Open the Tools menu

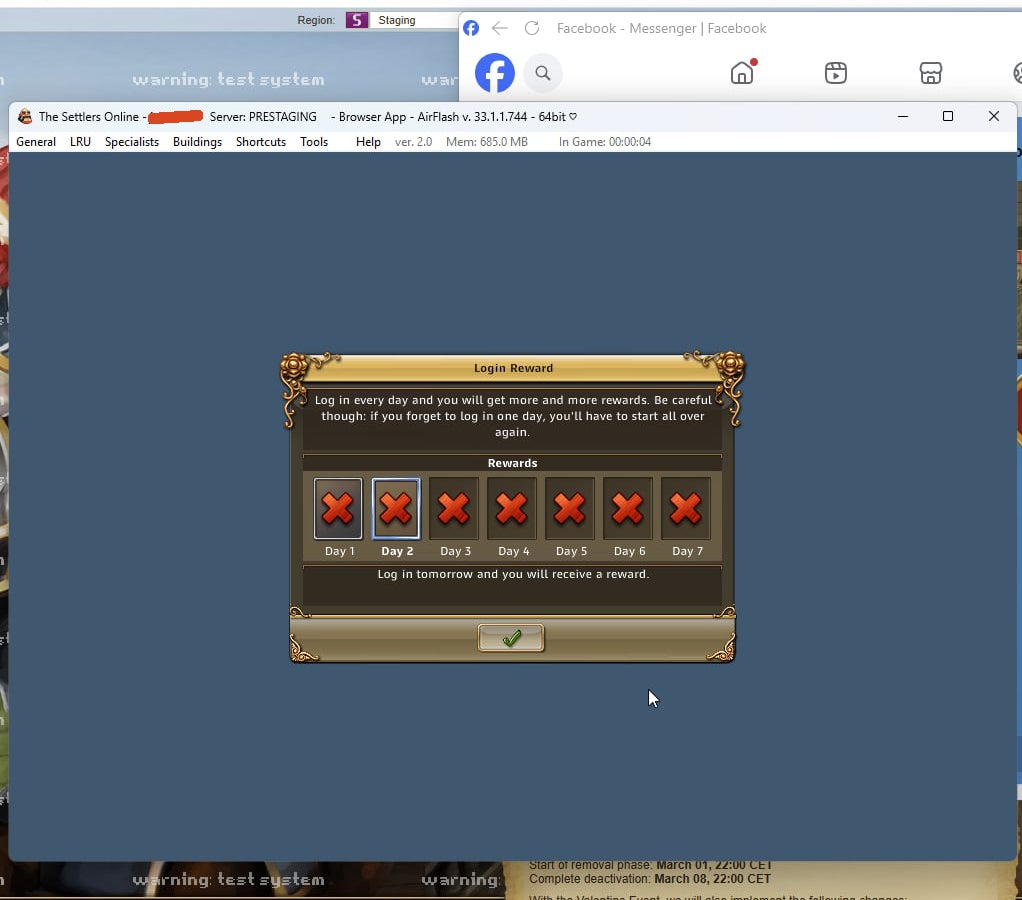pyautogui.click(x=314, y=141)
